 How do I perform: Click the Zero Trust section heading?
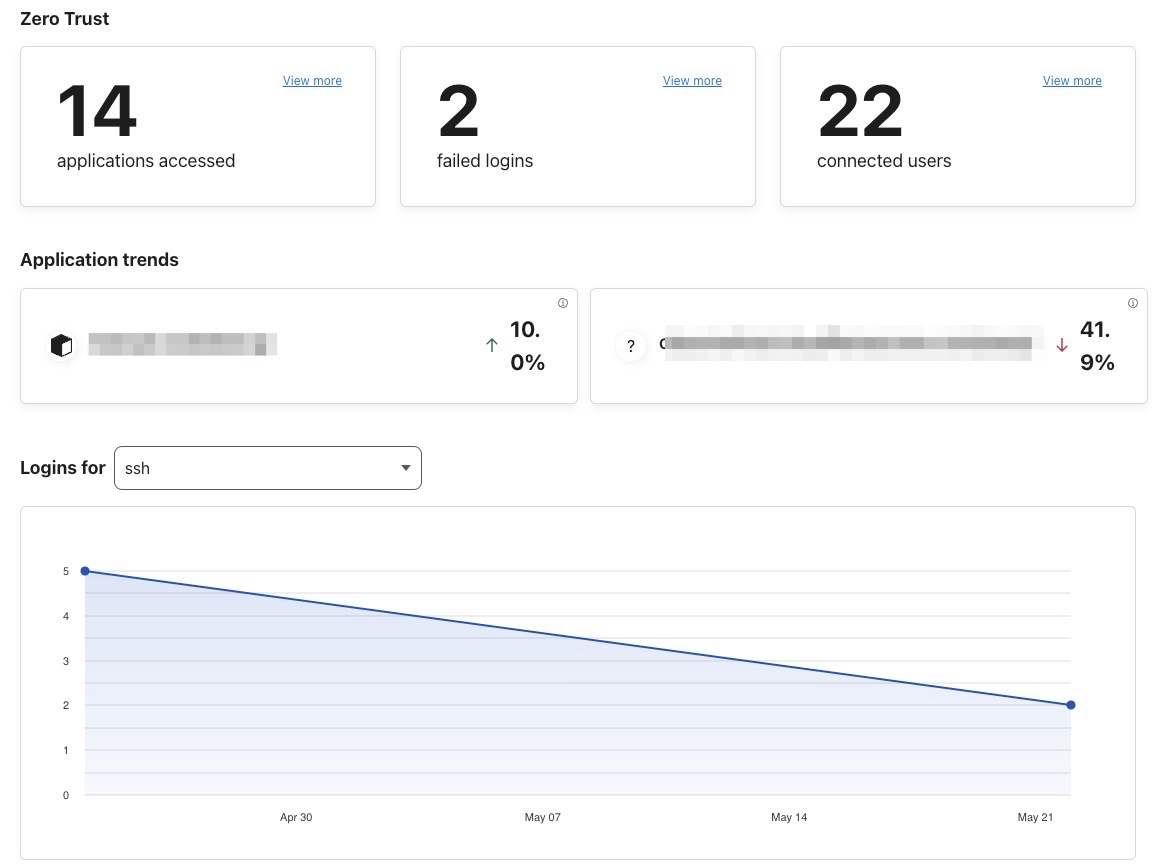tap(64, 18)
